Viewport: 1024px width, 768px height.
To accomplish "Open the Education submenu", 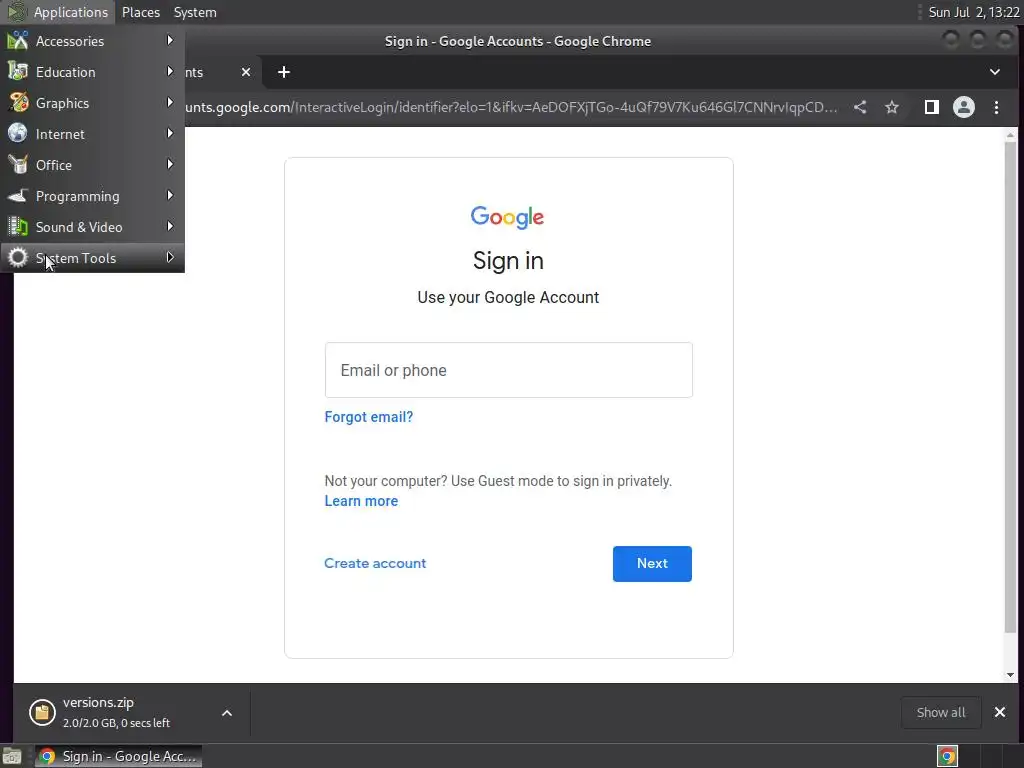I will click(92, 72).
